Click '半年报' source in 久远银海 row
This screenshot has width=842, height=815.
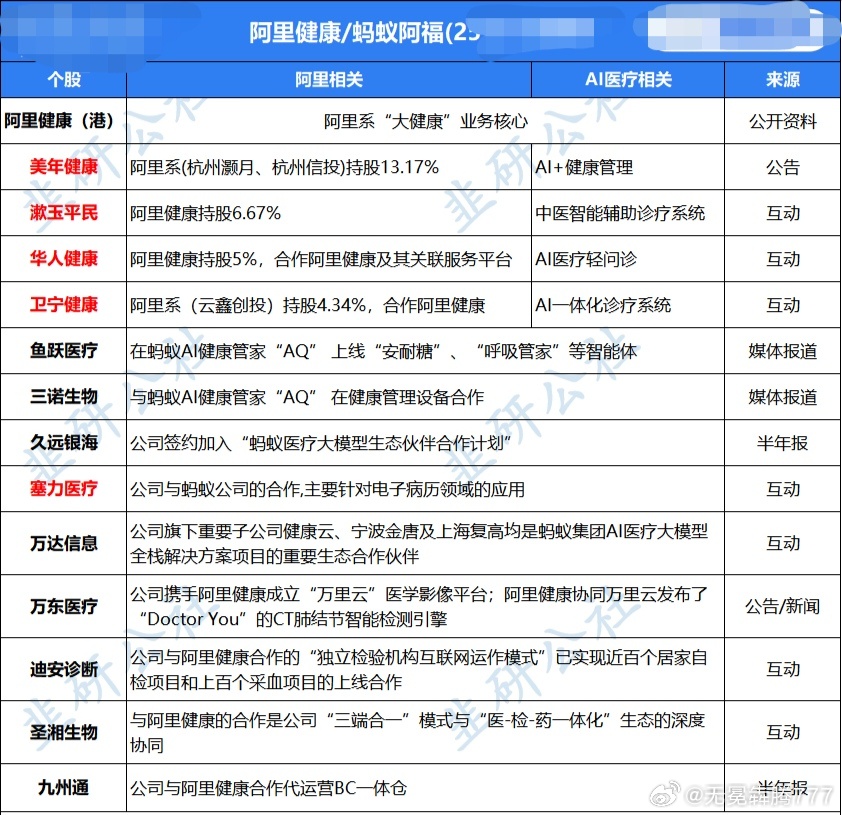click(782, 442)
